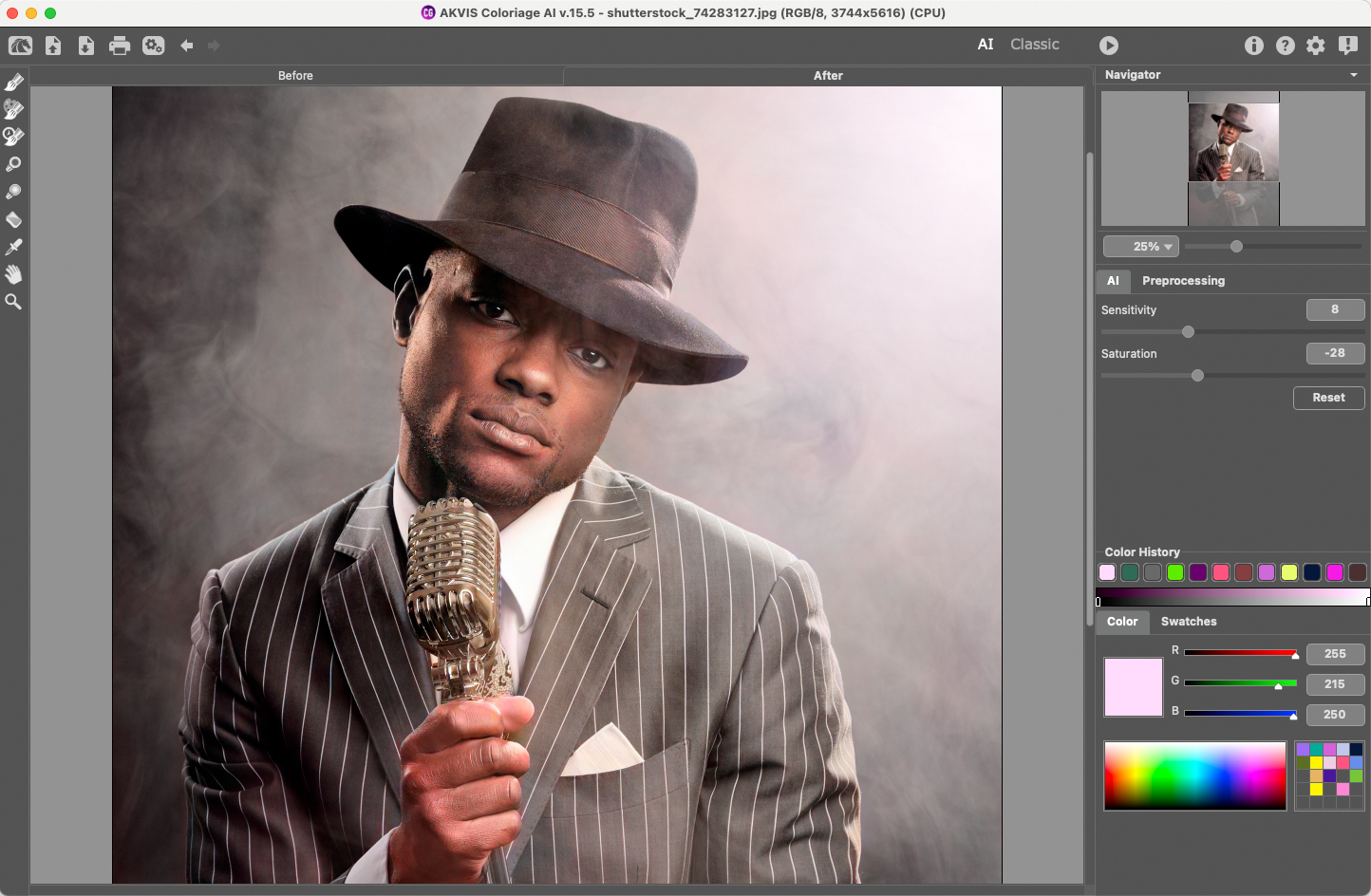Switch to the Before tab
Viewport: 1371px width, 896px height.
[x=295, y=76]
